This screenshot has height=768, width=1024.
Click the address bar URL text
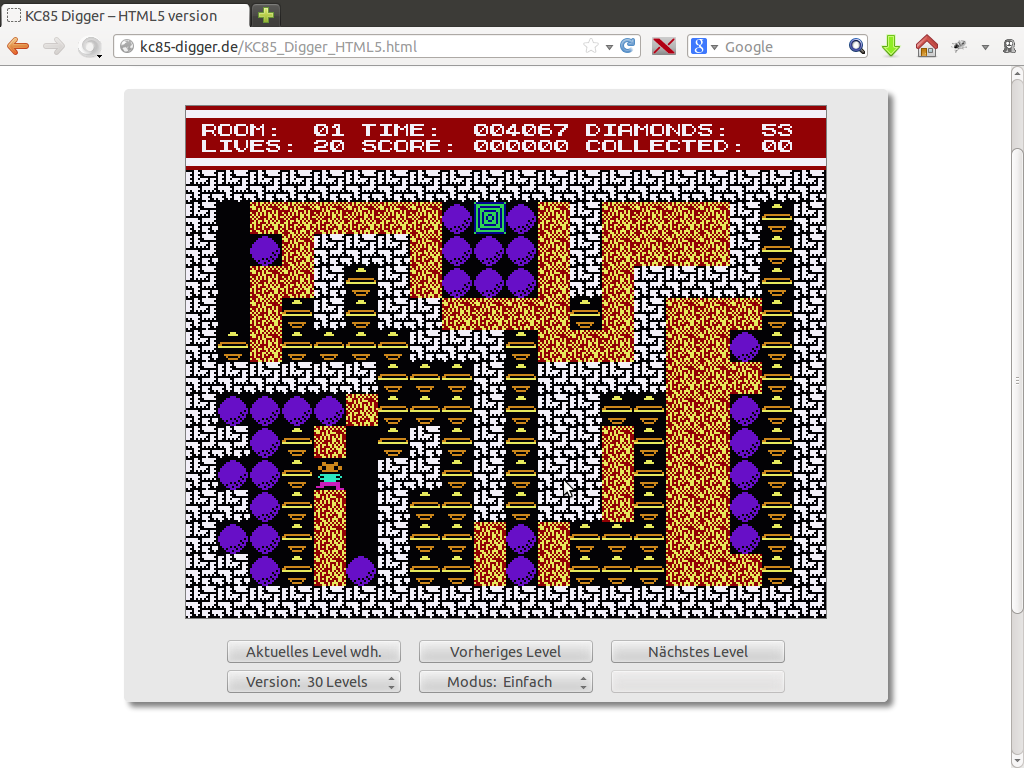click(x=278, y=47)
